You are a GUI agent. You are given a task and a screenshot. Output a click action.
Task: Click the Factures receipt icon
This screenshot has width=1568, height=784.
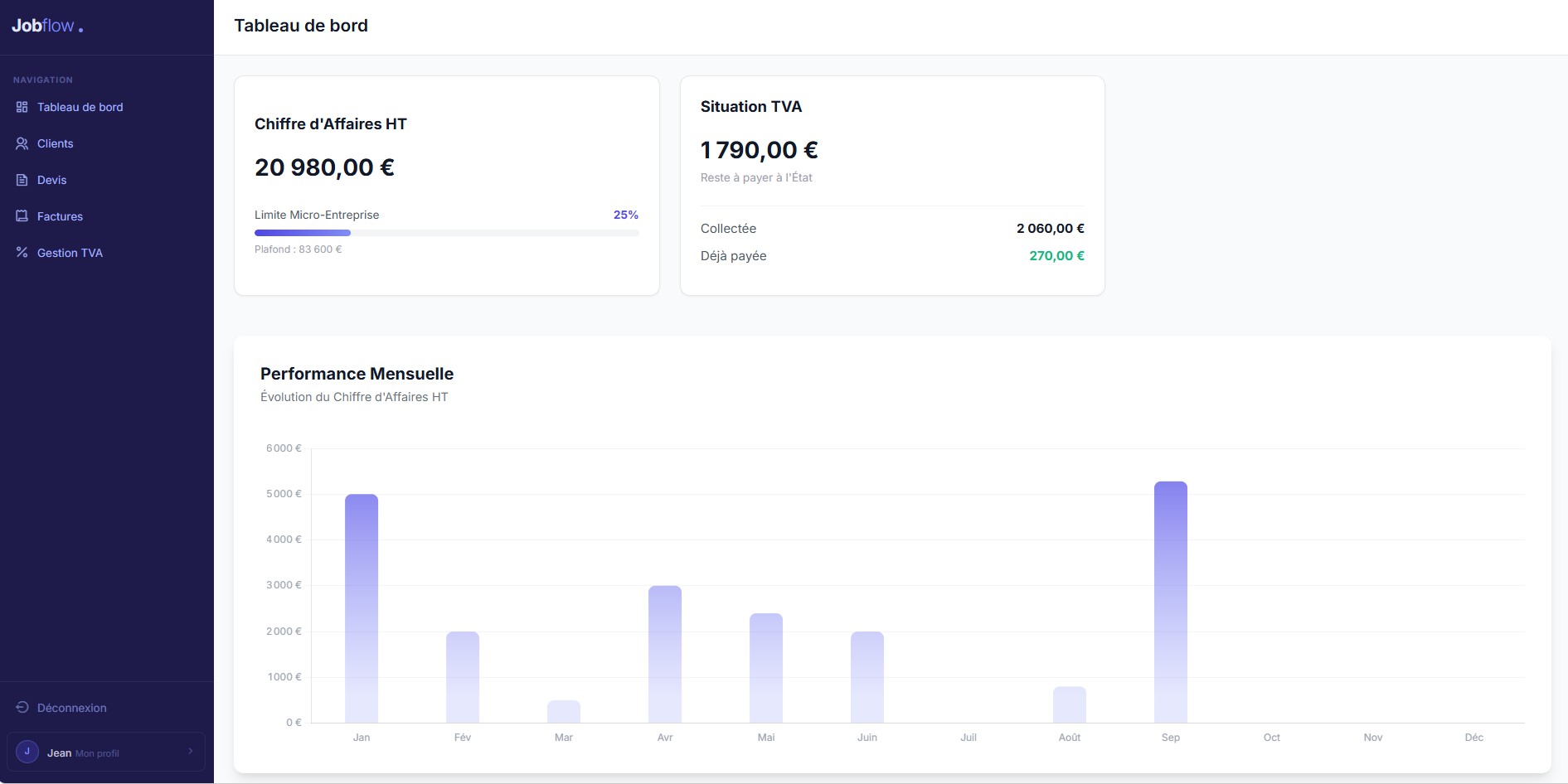pyautogui.click(x=22, y=216)
